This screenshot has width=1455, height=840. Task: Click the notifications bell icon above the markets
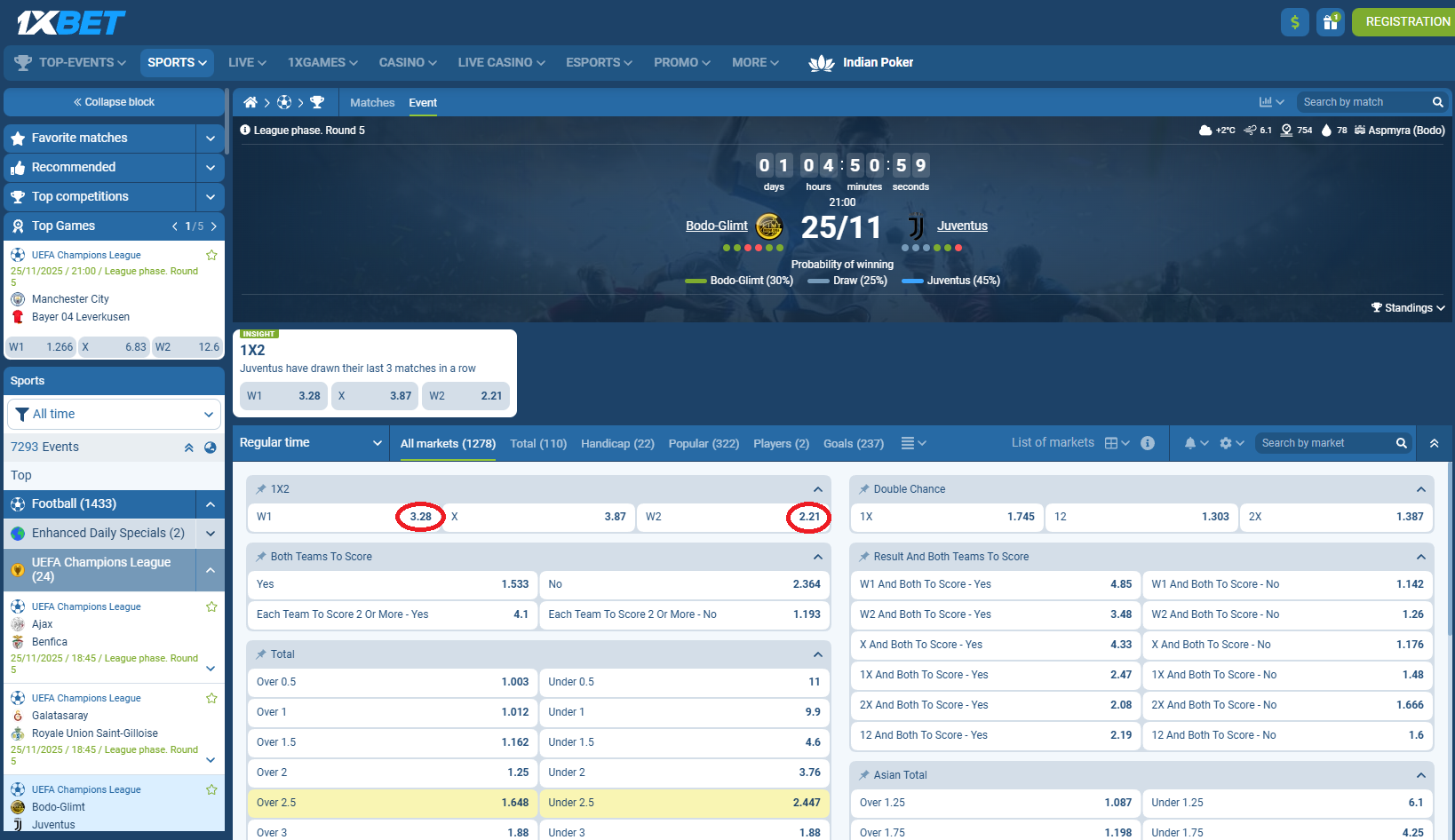pyautogui.click(x=1192, y=442)
